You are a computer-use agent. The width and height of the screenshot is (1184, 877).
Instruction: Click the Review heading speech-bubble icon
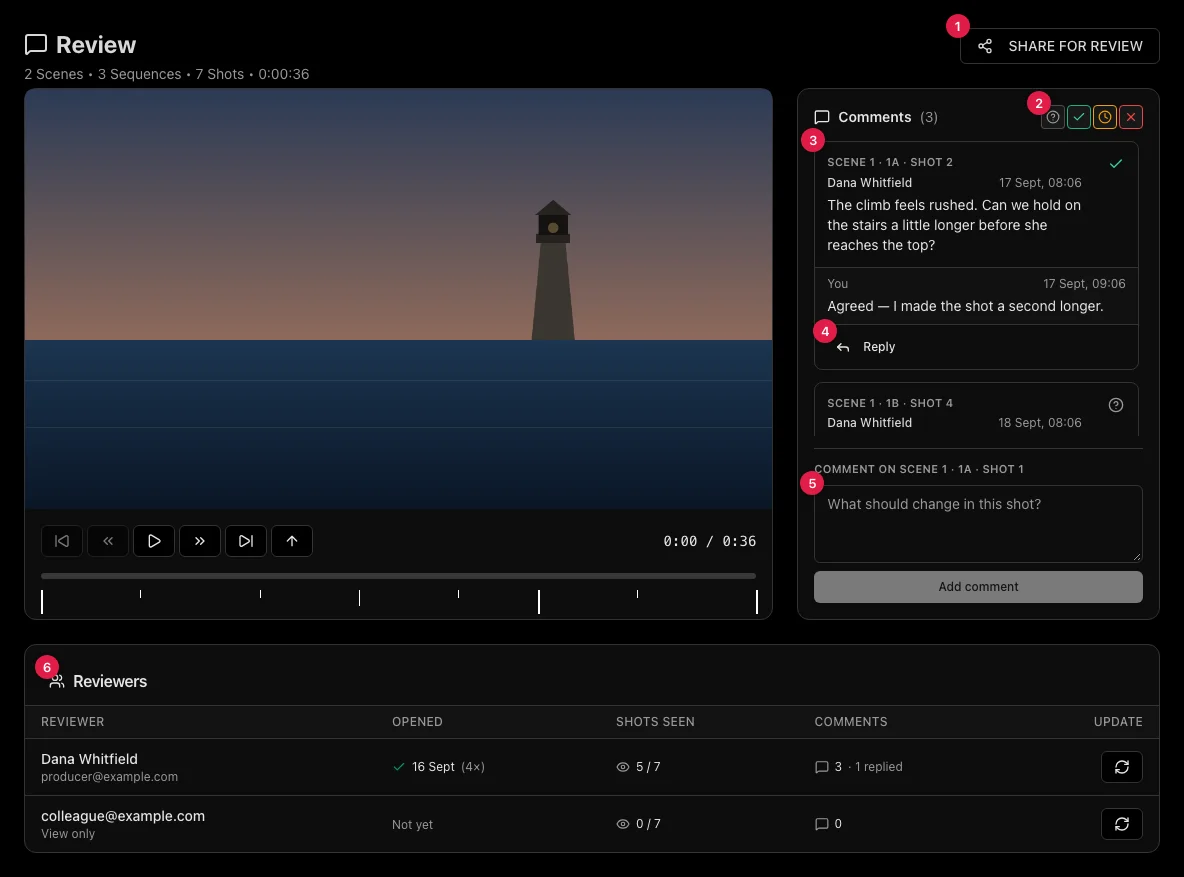tap(35, 45)
